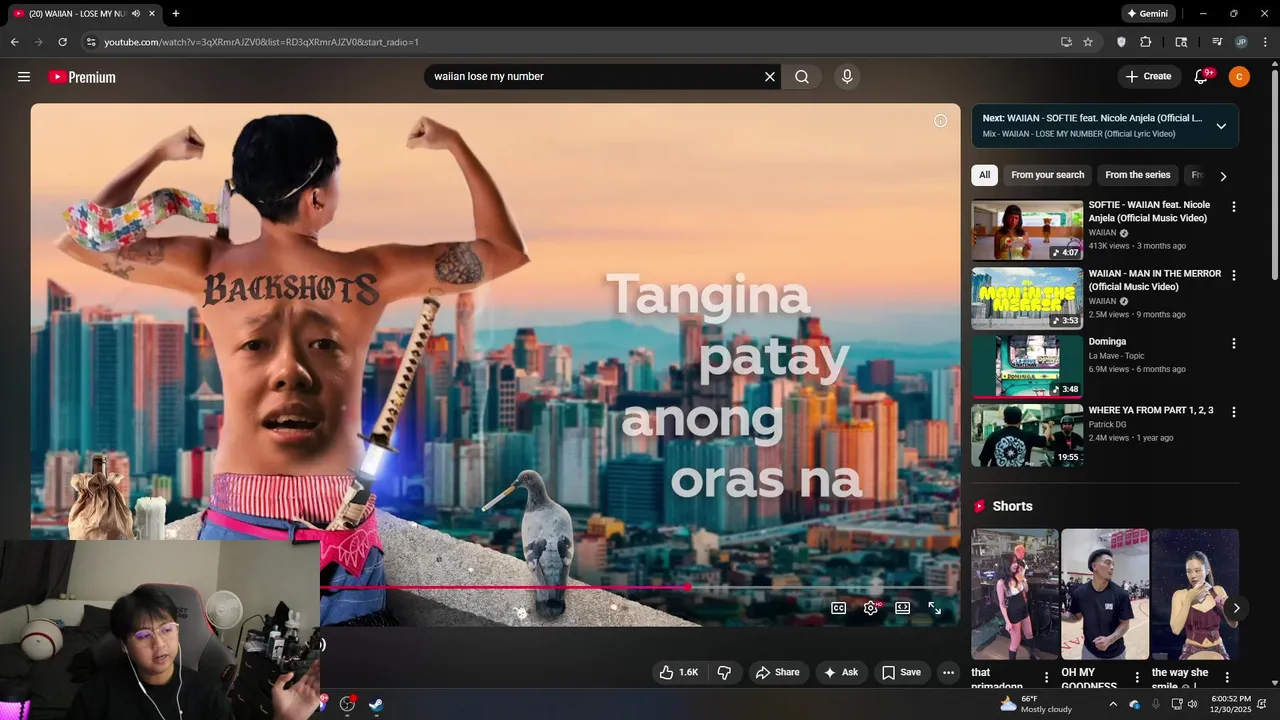1280x720 pixels.
Task: Toggle closed captions on the player
Action: 838,608
